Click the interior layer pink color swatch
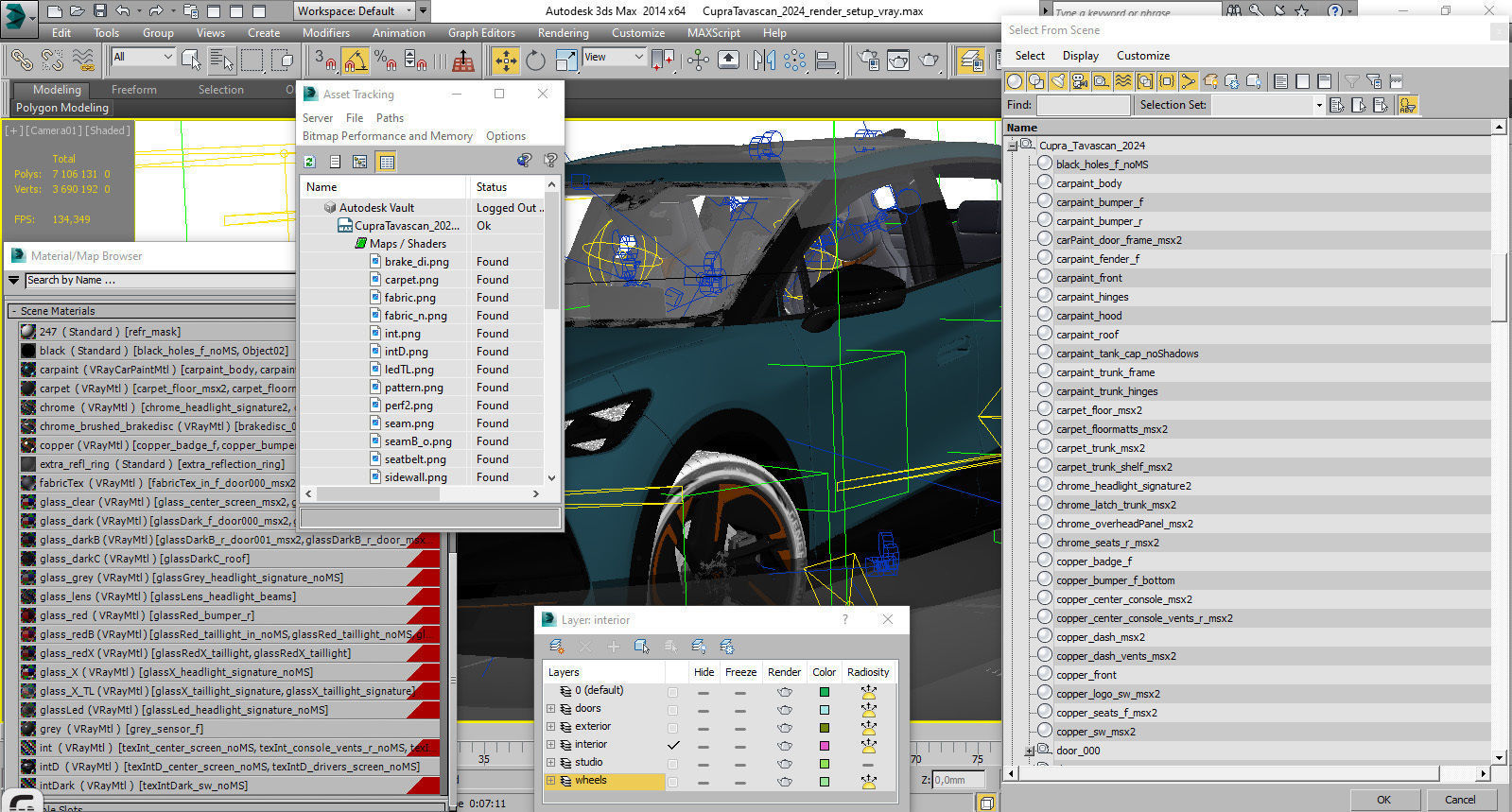Viewport: 1512px width, 812px height. pos(825,746)
